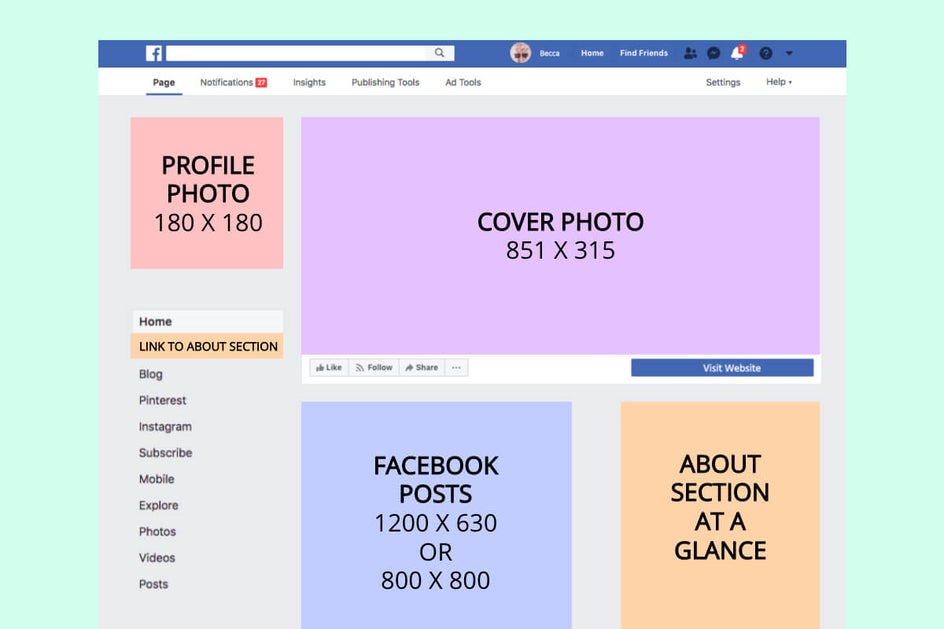Expand the Help dropdown menu

point(777,82)
